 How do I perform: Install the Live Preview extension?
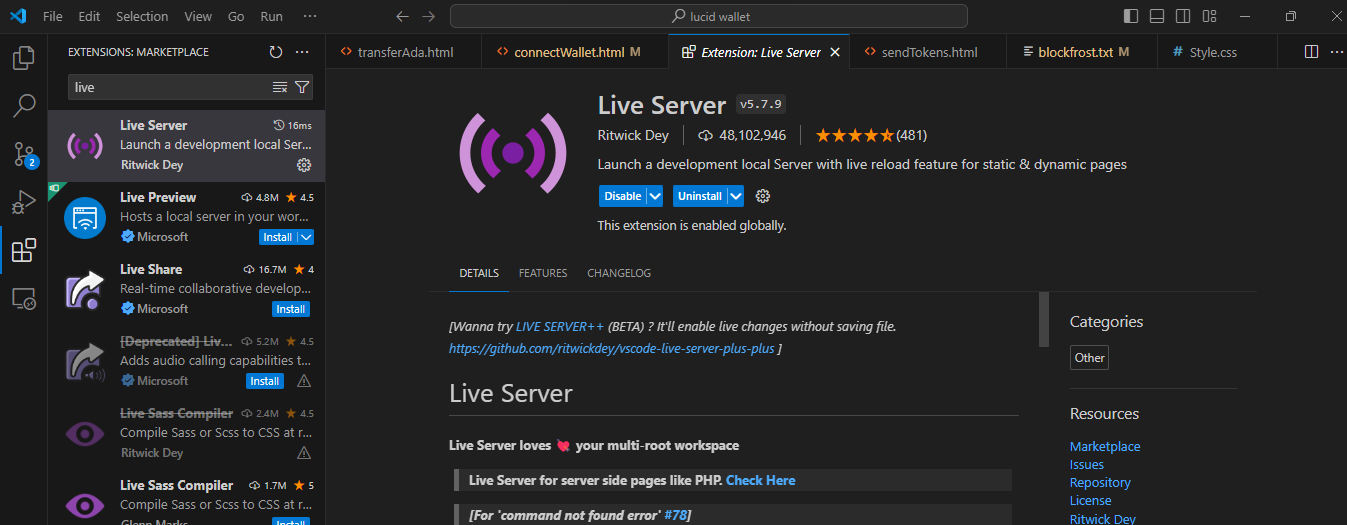(278, 237)
